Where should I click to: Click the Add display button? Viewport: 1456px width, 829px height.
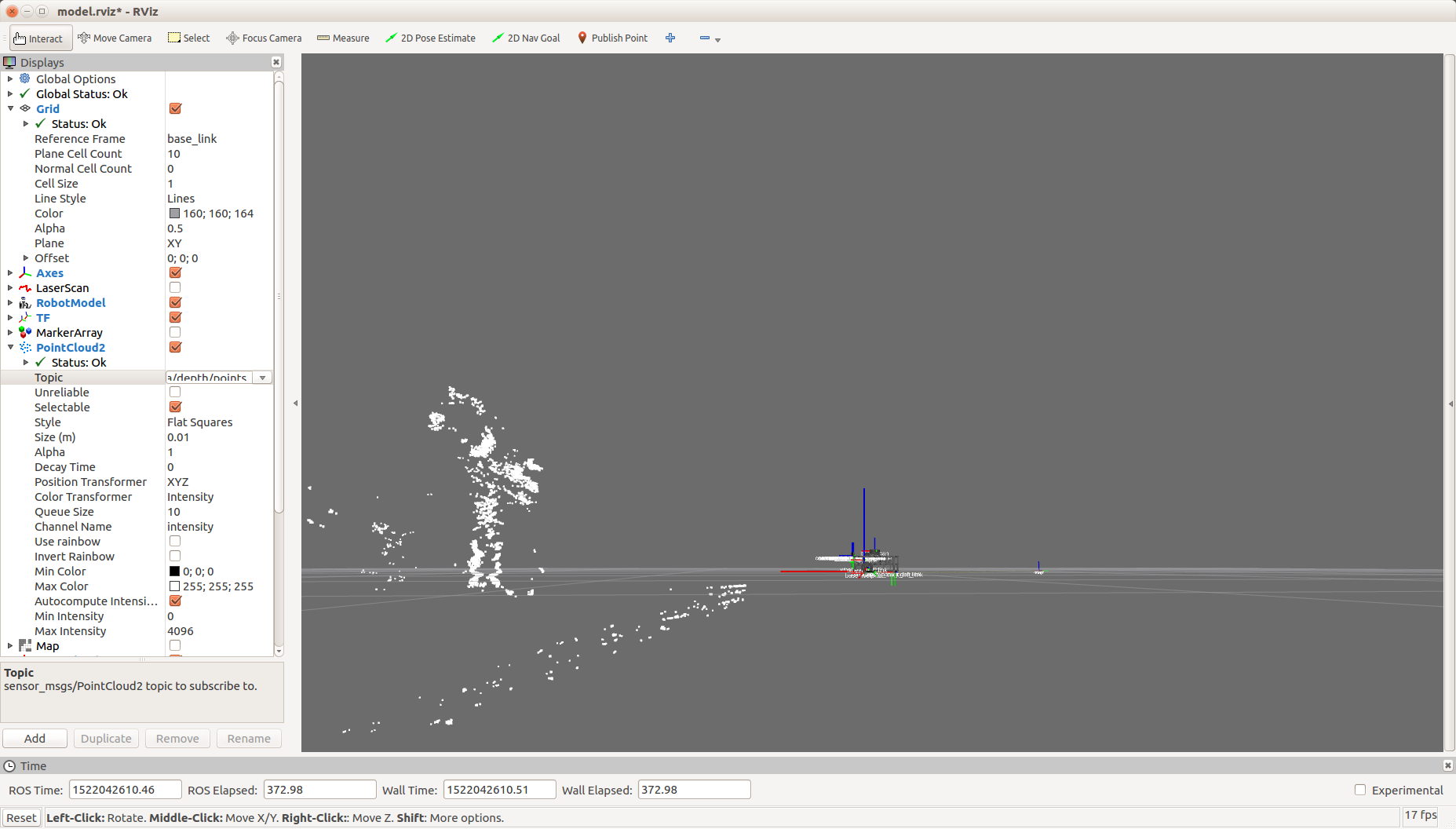coord(35,739)
